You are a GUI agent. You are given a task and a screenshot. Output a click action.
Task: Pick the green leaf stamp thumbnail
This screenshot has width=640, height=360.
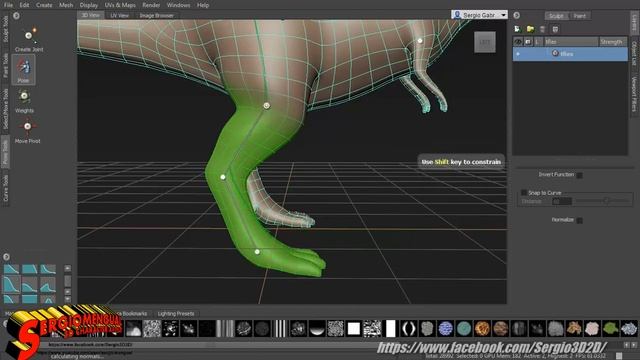[611, 328]
